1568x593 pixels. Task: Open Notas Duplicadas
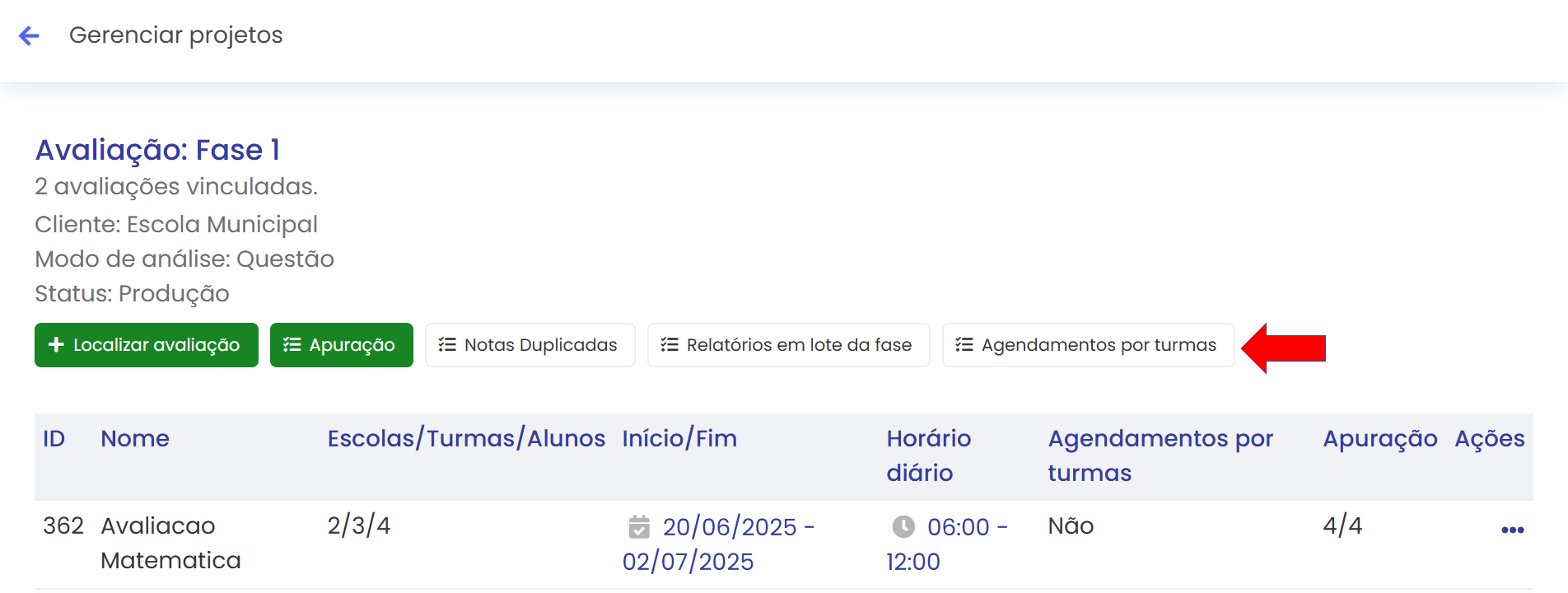pos(530,345)
